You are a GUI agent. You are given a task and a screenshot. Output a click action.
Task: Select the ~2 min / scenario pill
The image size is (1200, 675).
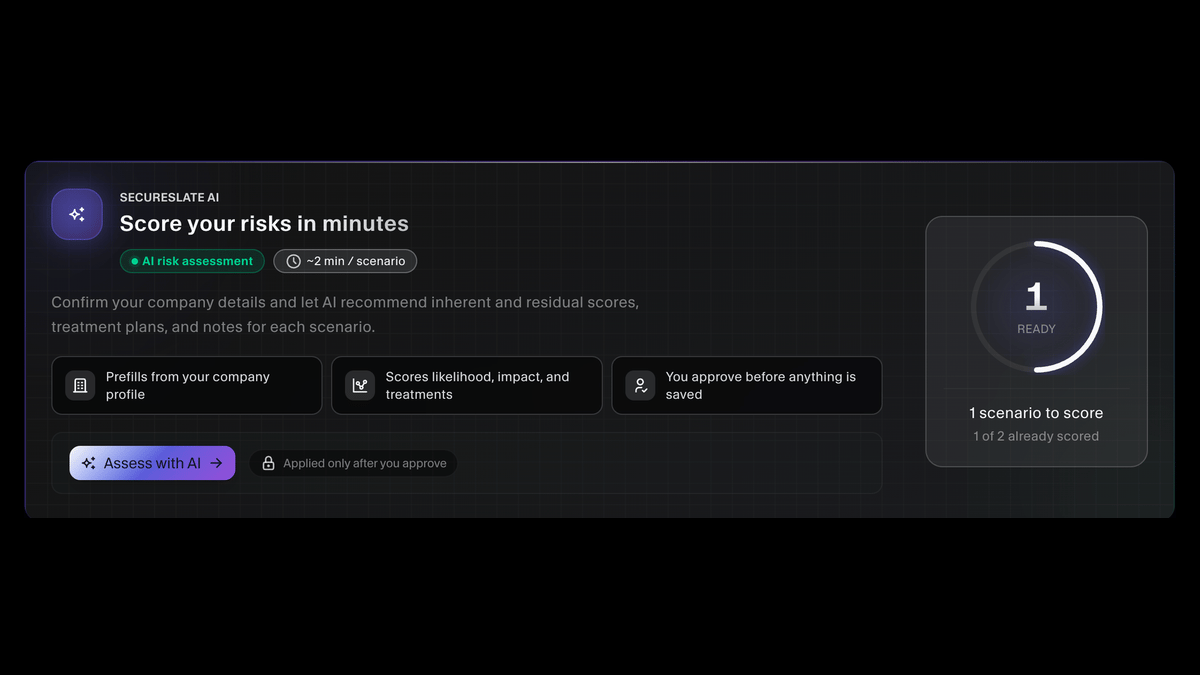pyautogui.click(x=345, y=261)
